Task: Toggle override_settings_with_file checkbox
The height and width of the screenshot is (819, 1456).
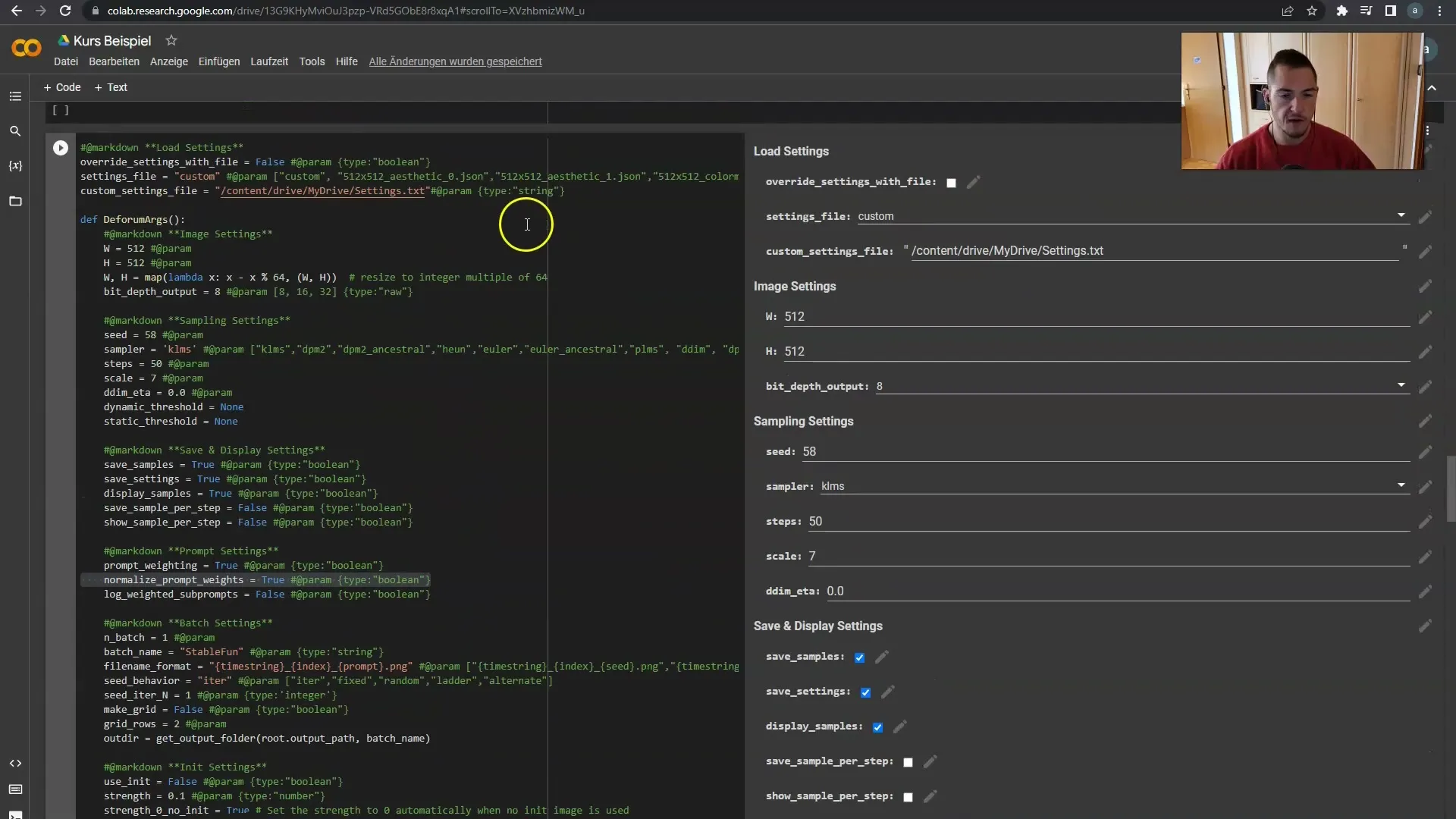Action: [951, 183]
